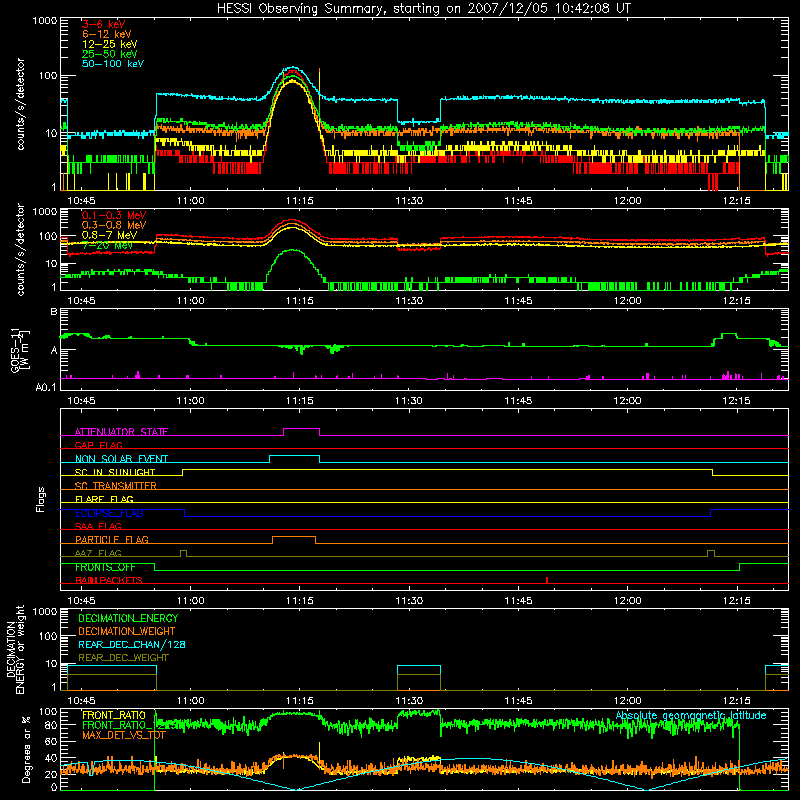Click the FRONT_RATIO legend label
Image resolution: width=800 pixels, height=800 pixels.
click(x=114, y=715)
